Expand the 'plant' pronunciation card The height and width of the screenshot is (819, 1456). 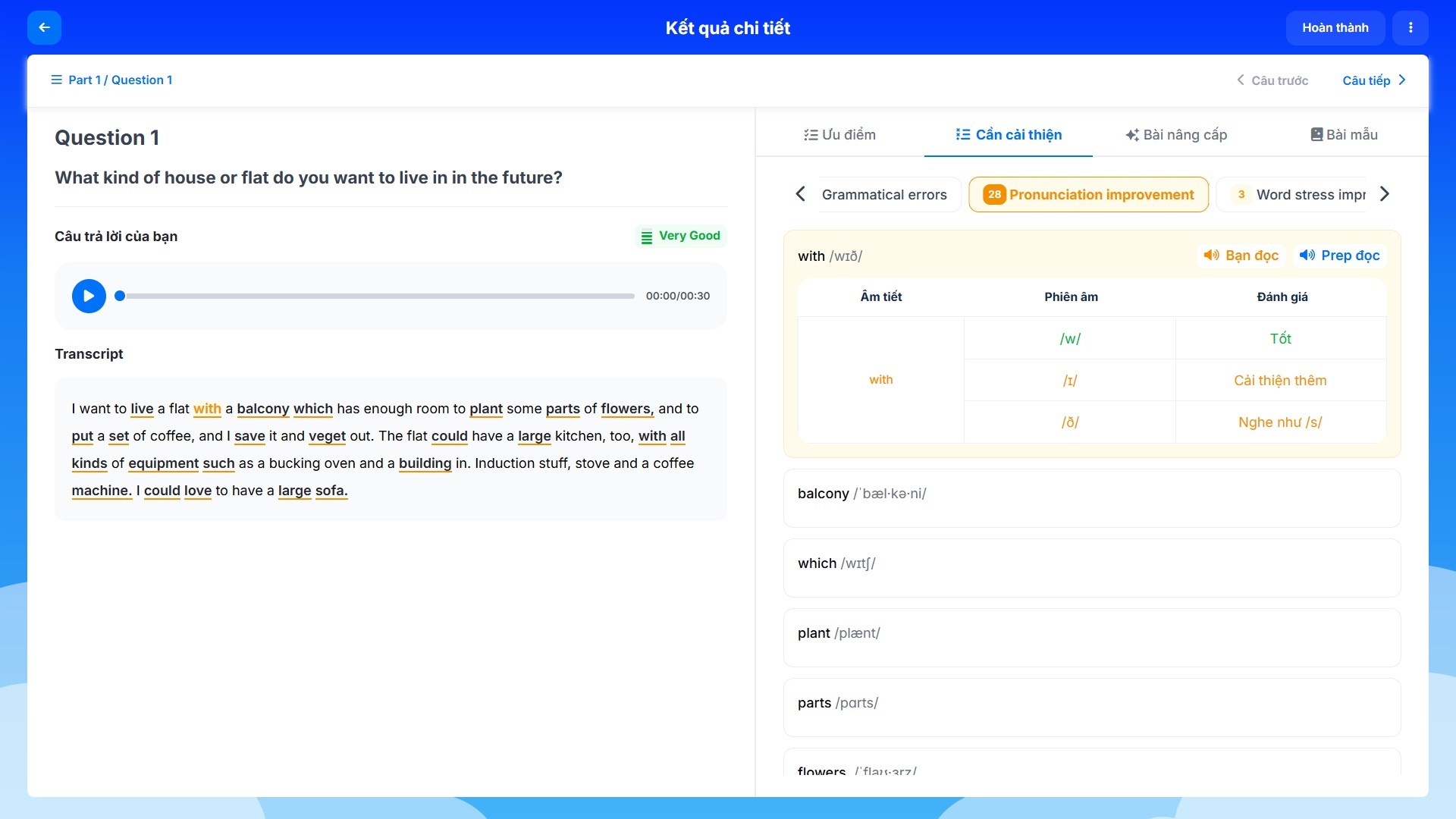point(1091,638)
